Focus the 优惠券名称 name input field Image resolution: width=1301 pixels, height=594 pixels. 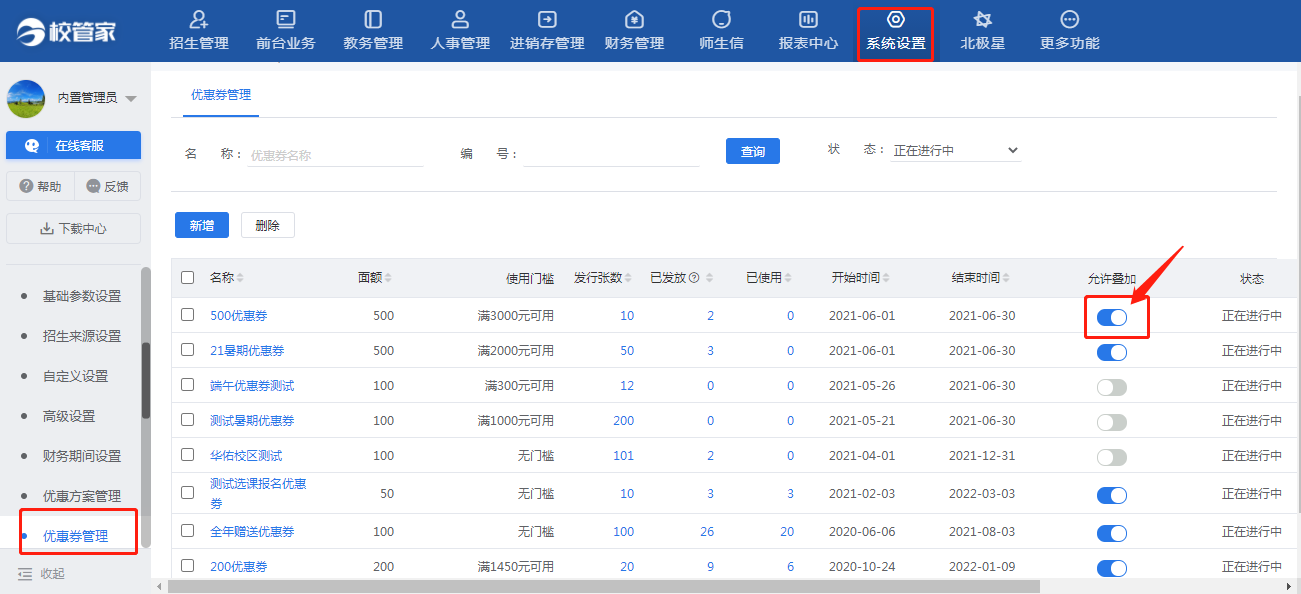336,155
